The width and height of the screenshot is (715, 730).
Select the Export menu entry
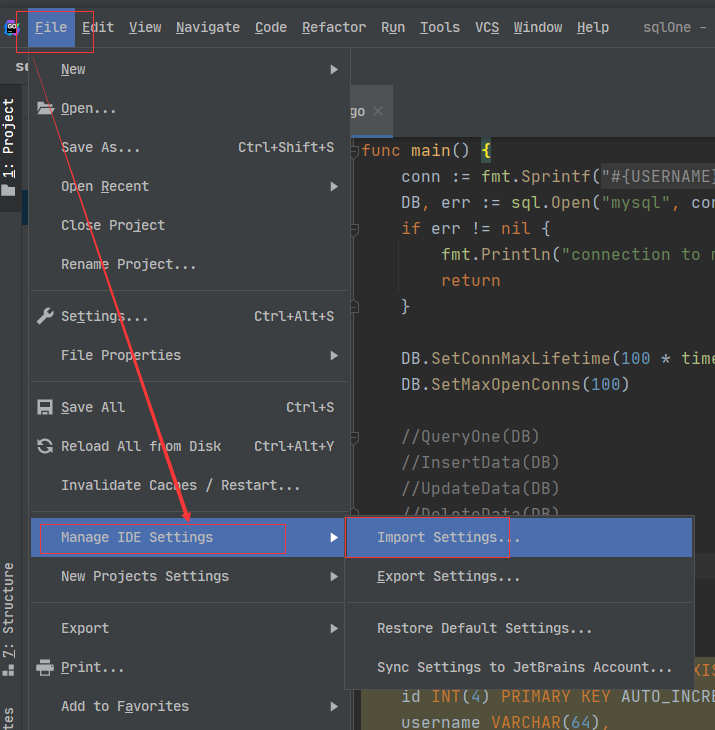point(189,629)
